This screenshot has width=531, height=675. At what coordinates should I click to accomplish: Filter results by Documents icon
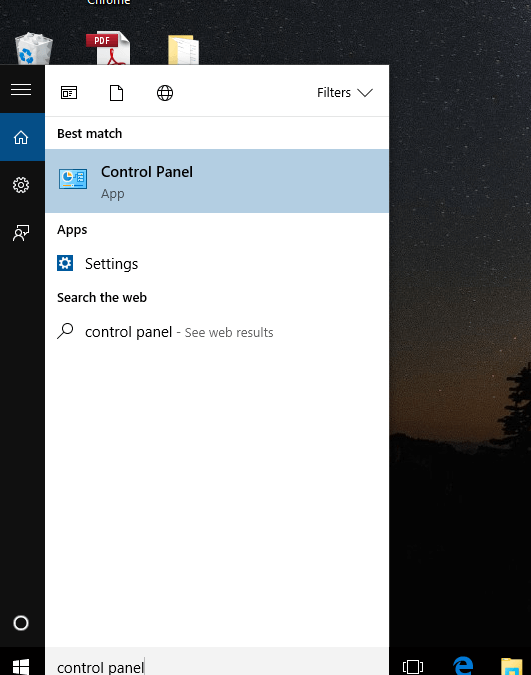116,93
